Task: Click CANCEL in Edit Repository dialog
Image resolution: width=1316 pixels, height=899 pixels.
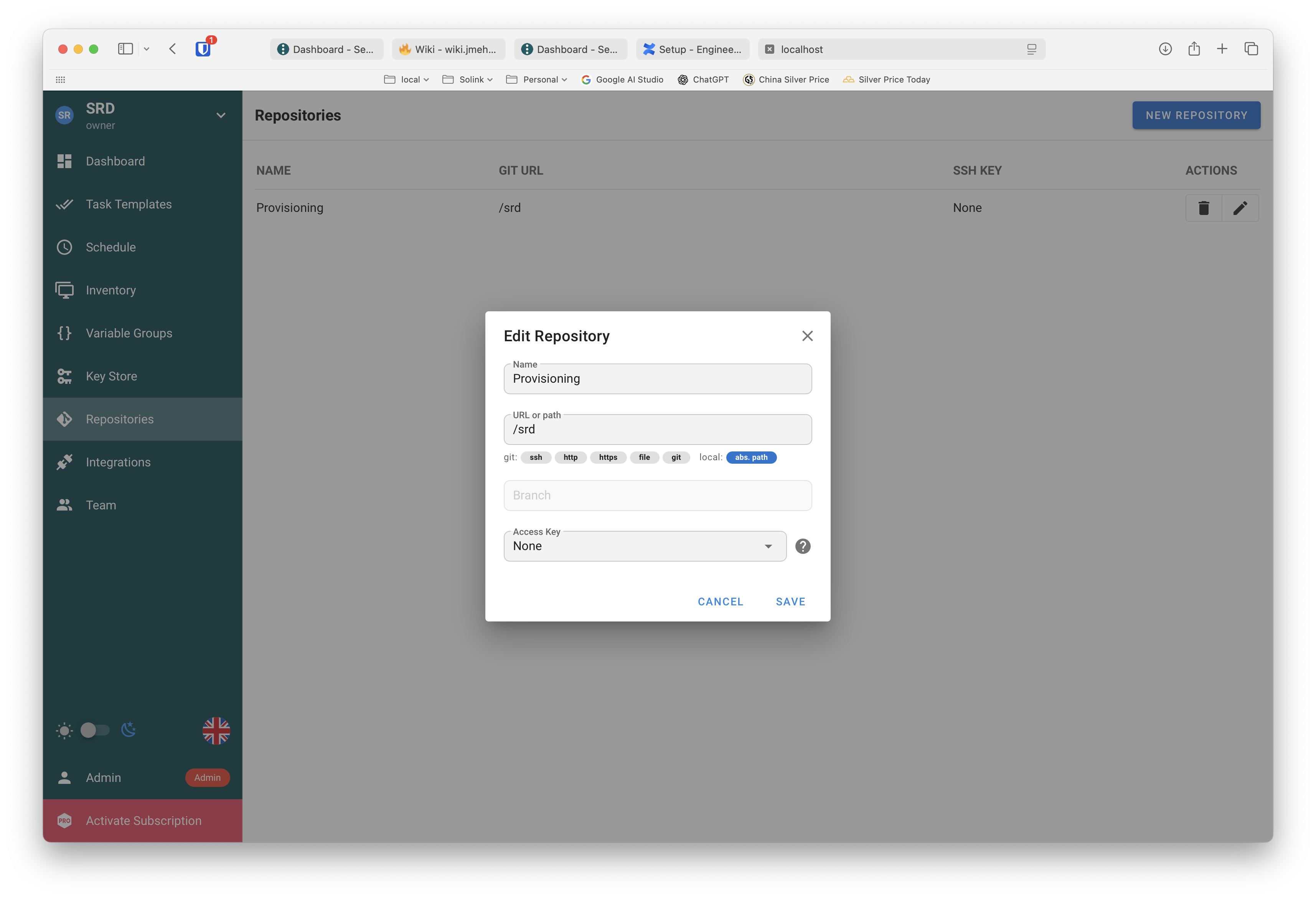Action: coord(720,602)
